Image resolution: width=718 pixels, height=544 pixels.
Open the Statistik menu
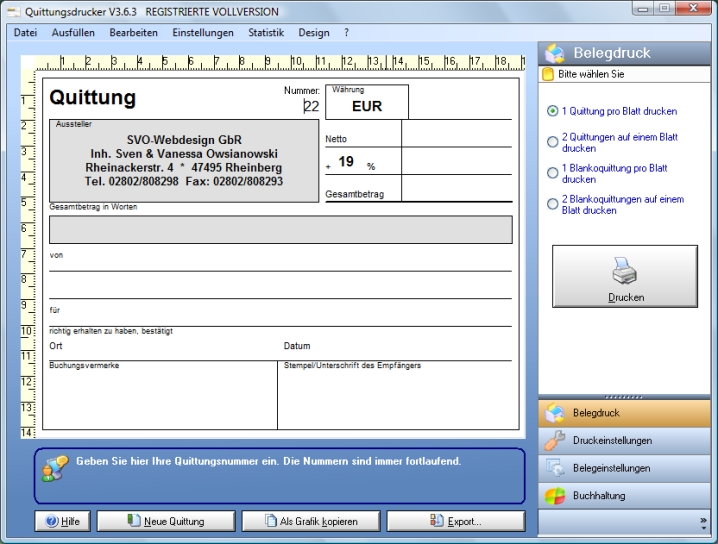pos(266,33)
